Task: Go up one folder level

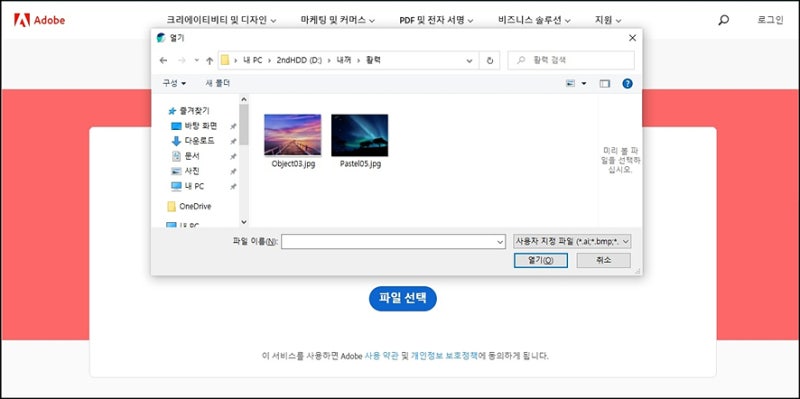Action: pos(209,60)
